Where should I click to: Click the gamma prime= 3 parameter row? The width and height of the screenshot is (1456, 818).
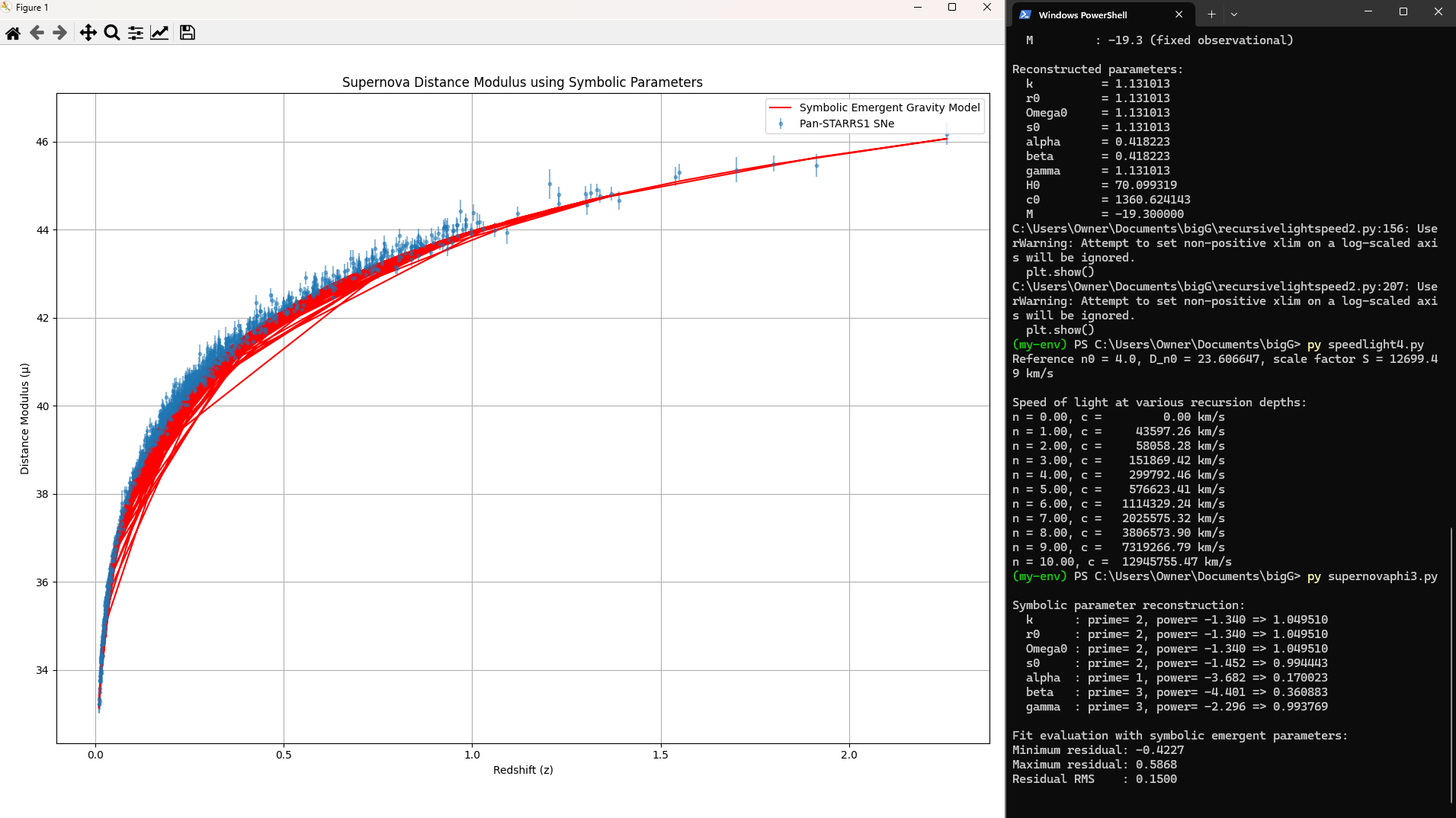[x=1176, y=707]
